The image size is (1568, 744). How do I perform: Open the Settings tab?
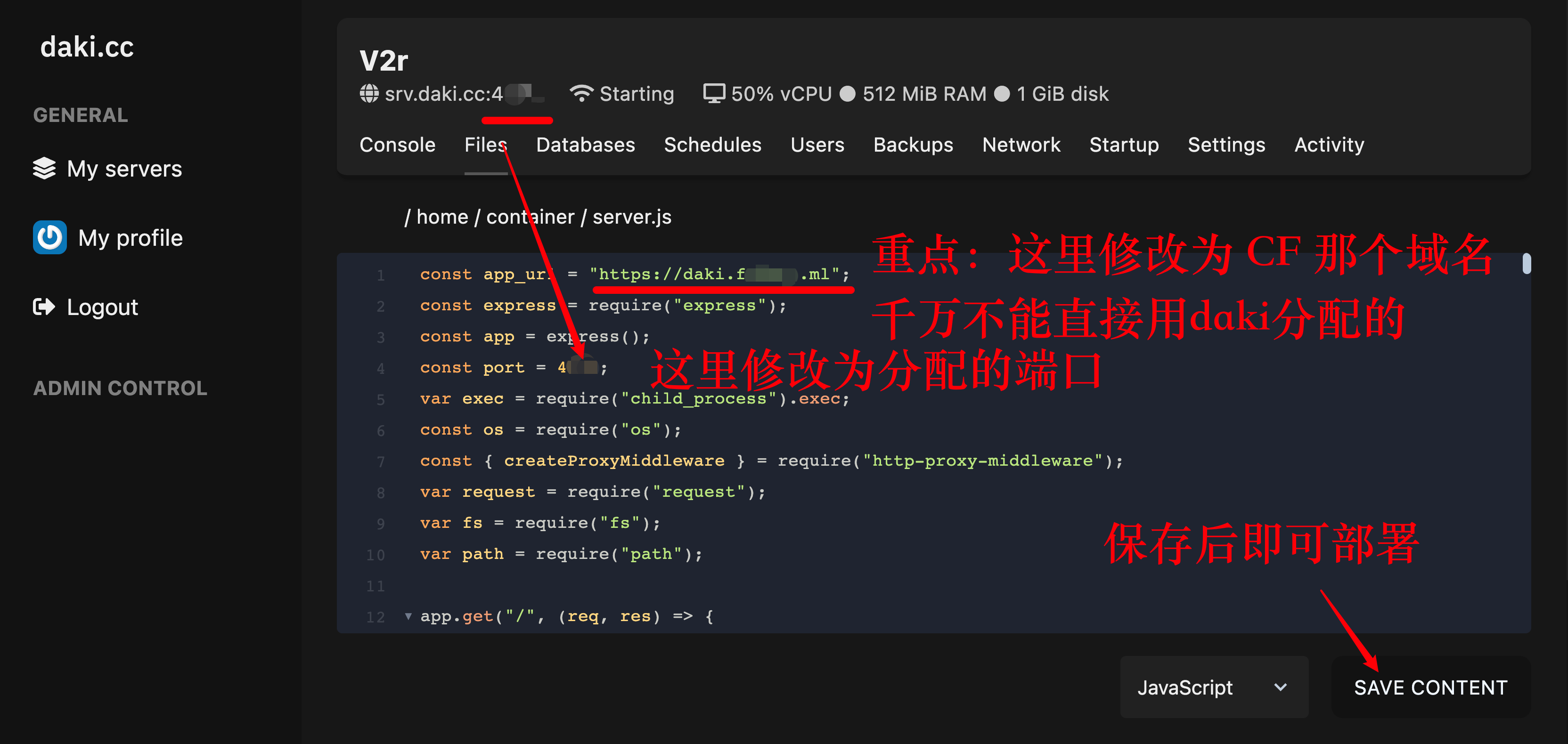[1226, 145]
